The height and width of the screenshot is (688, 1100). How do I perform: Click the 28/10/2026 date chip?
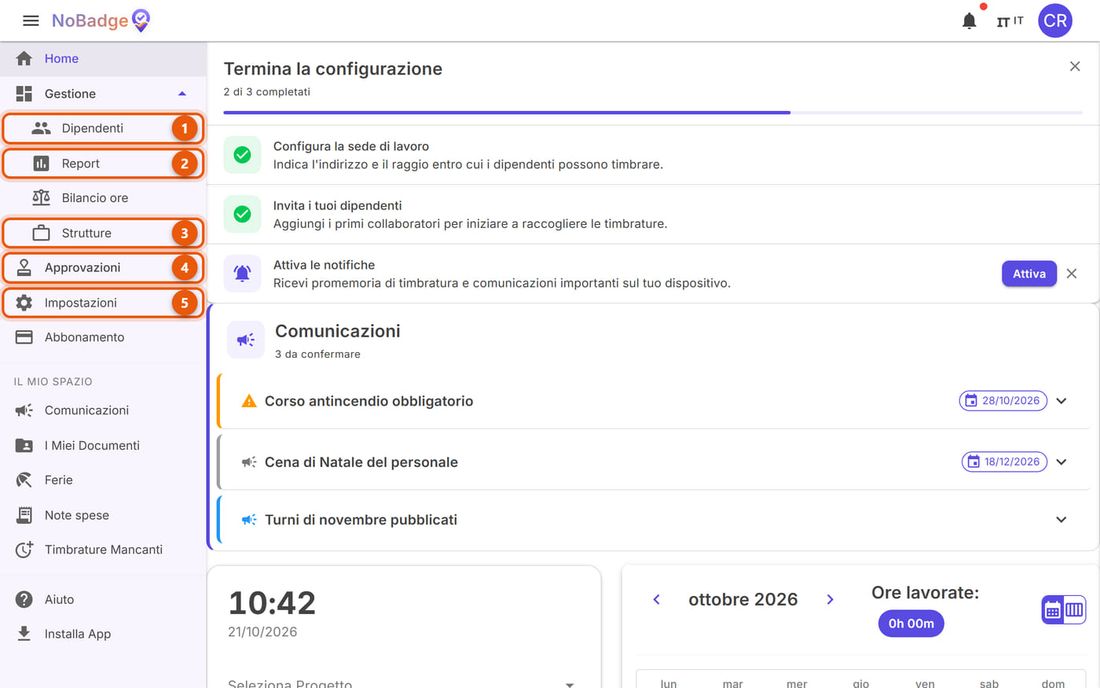click(1003, 400)
